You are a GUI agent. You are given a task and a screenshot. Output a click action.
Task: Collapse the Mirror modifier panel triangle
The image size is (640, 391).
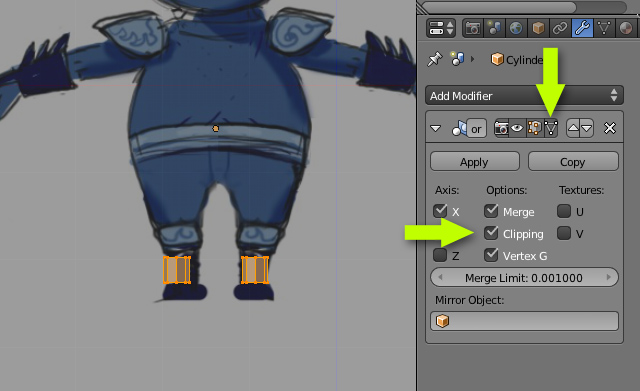[436, 129]
